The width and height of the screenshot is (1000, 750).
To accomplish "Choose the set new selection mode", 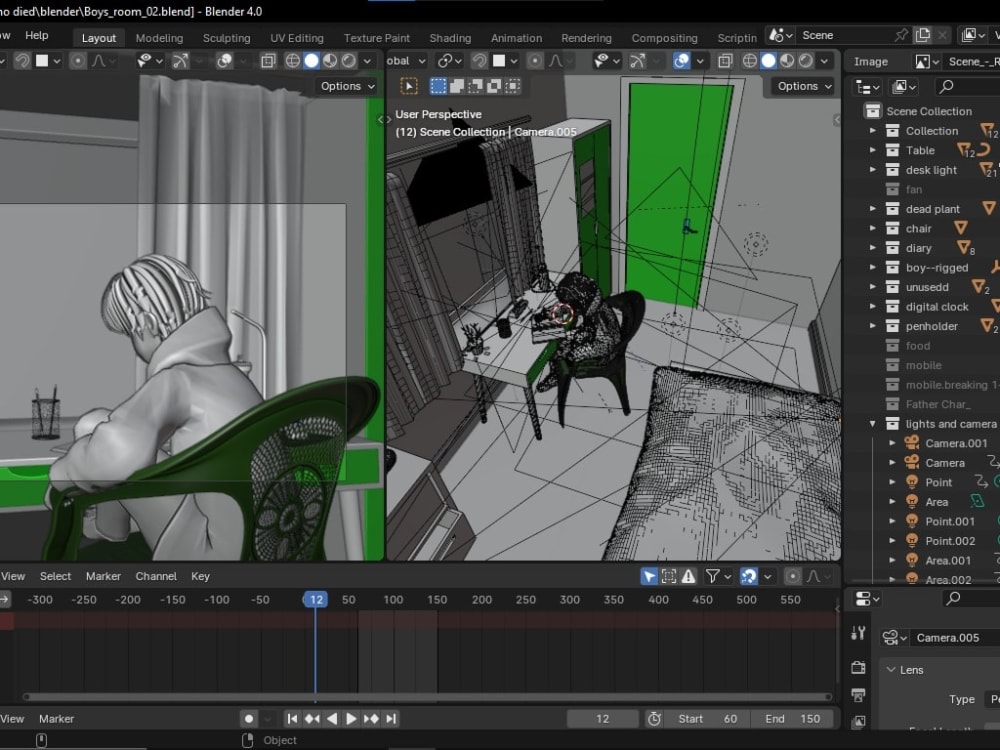I will [x=438, y=85].
